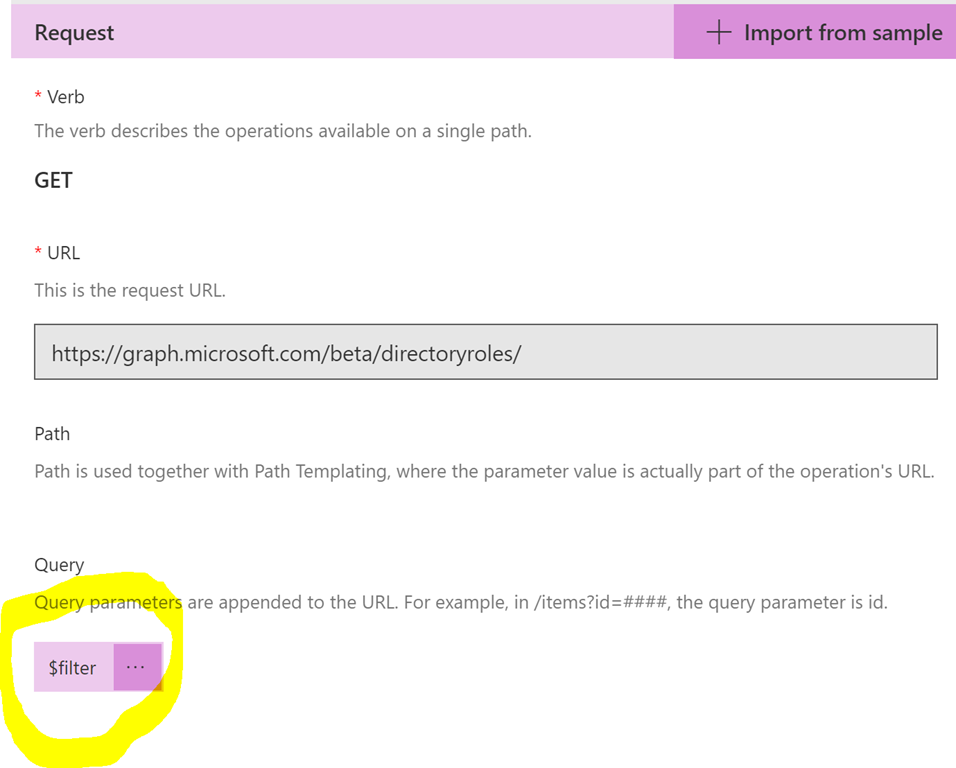Click the '/items?id=####' example text
The image size is (956, 768).
(600, 602)
